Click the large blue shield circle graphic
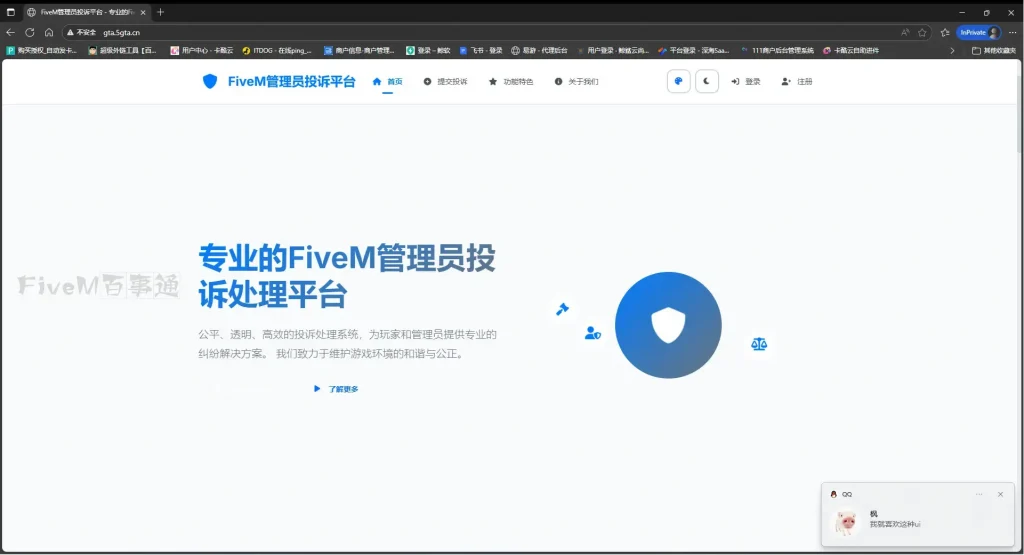 pyautogui.click(x=668, y=325)
